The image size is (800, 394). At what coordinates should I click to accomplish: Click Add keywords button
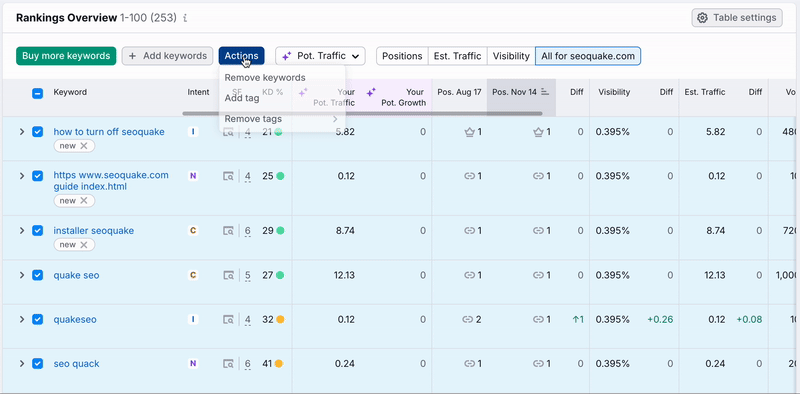167,56
